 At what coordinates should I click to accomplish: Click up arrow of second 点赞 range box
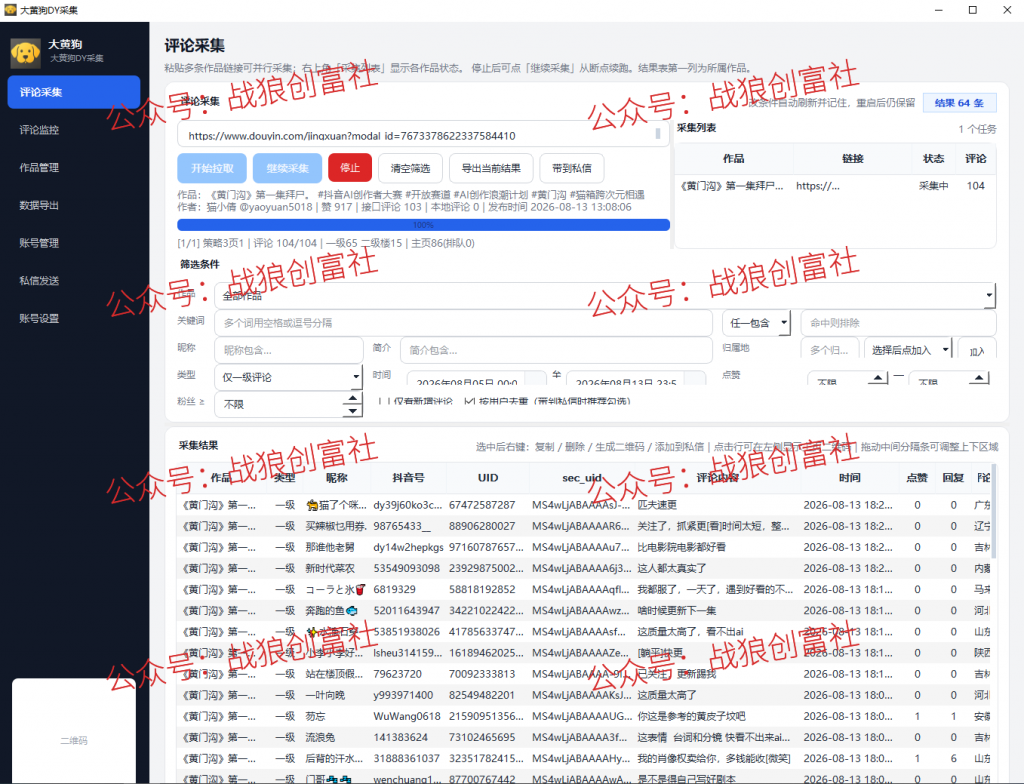(x=979, y=378)
